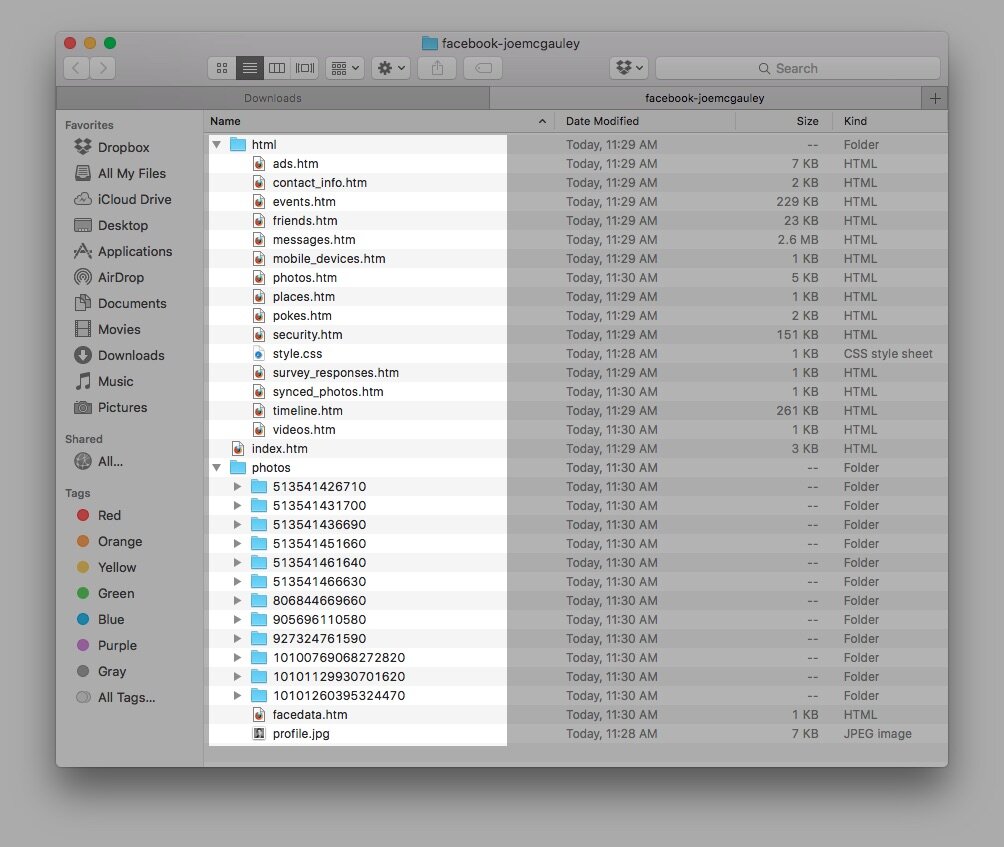1004x847 pixels.
Task: Expand folder 513541426710
Action: (236, 486)
